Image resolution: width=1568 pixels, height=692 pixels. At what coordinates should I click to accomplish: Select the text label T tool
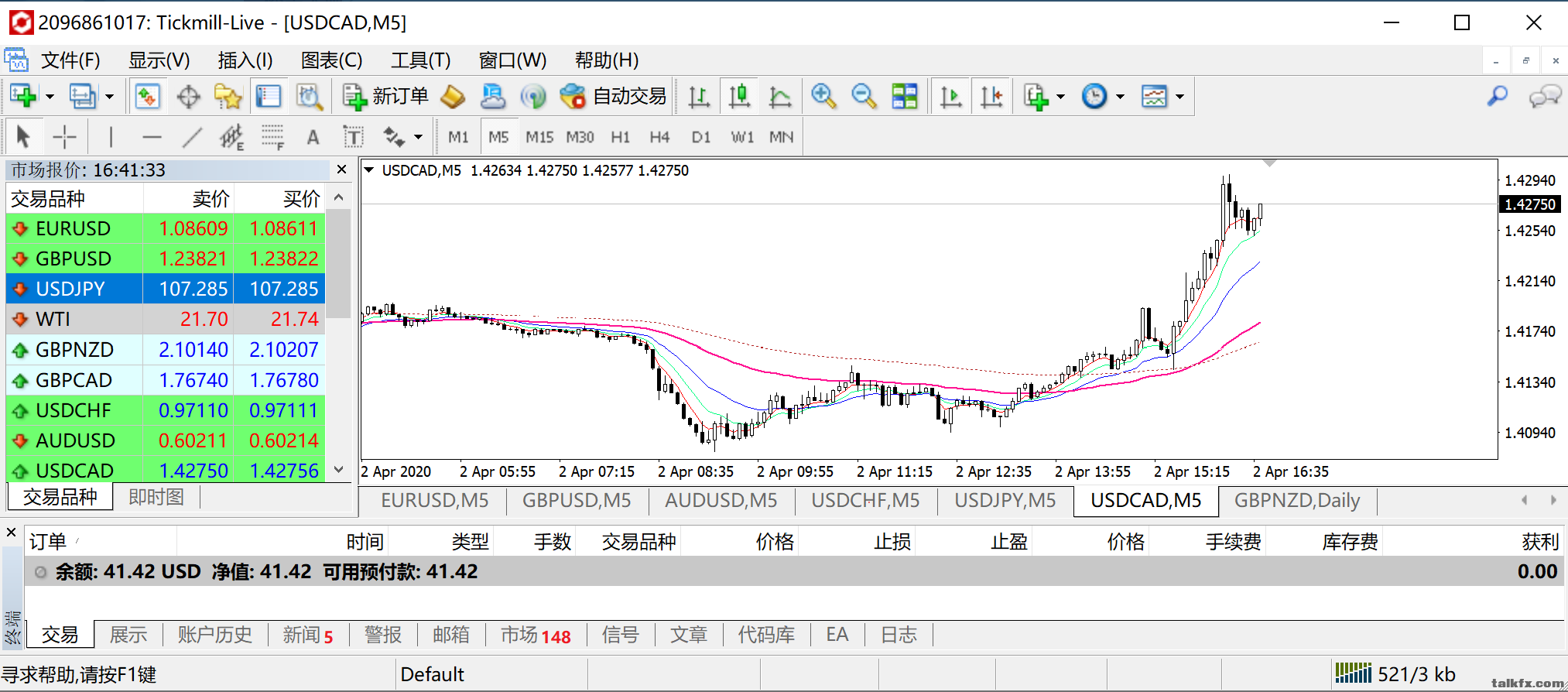click(353, 137)
